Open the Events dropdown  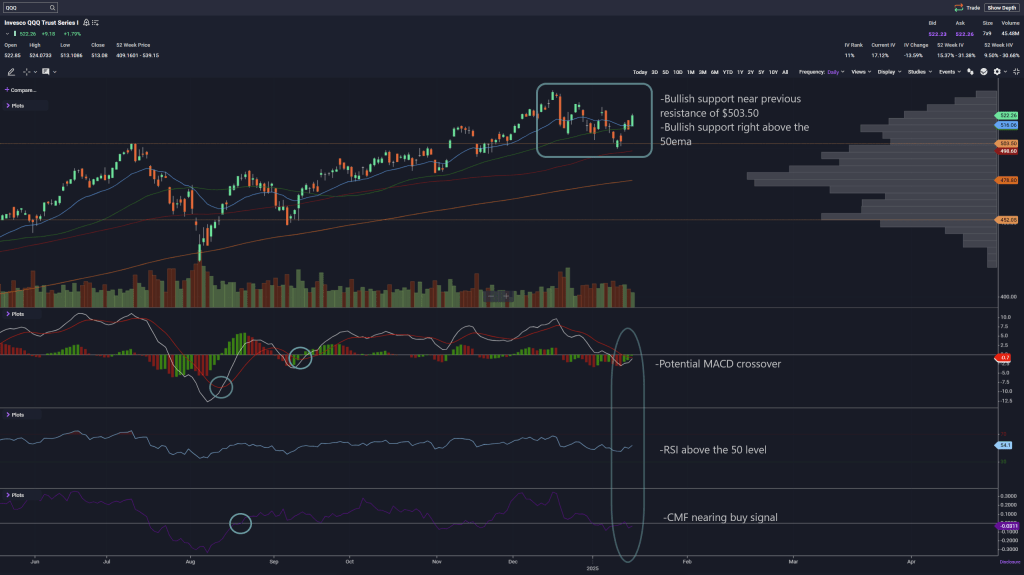pyautogui.click(x=950, y=72)
